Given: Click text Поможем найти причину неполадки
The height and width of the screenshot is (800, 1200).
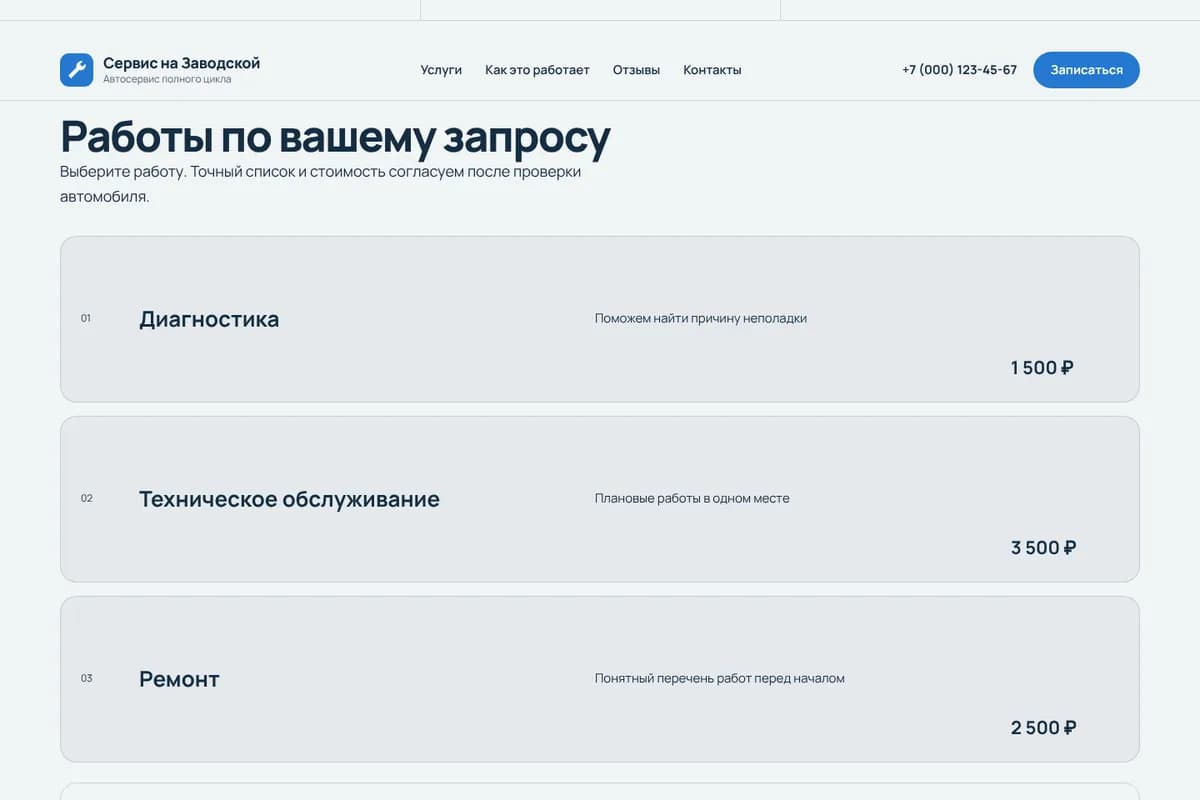Looking at the screenshot, I should click(x=701, y=319).
